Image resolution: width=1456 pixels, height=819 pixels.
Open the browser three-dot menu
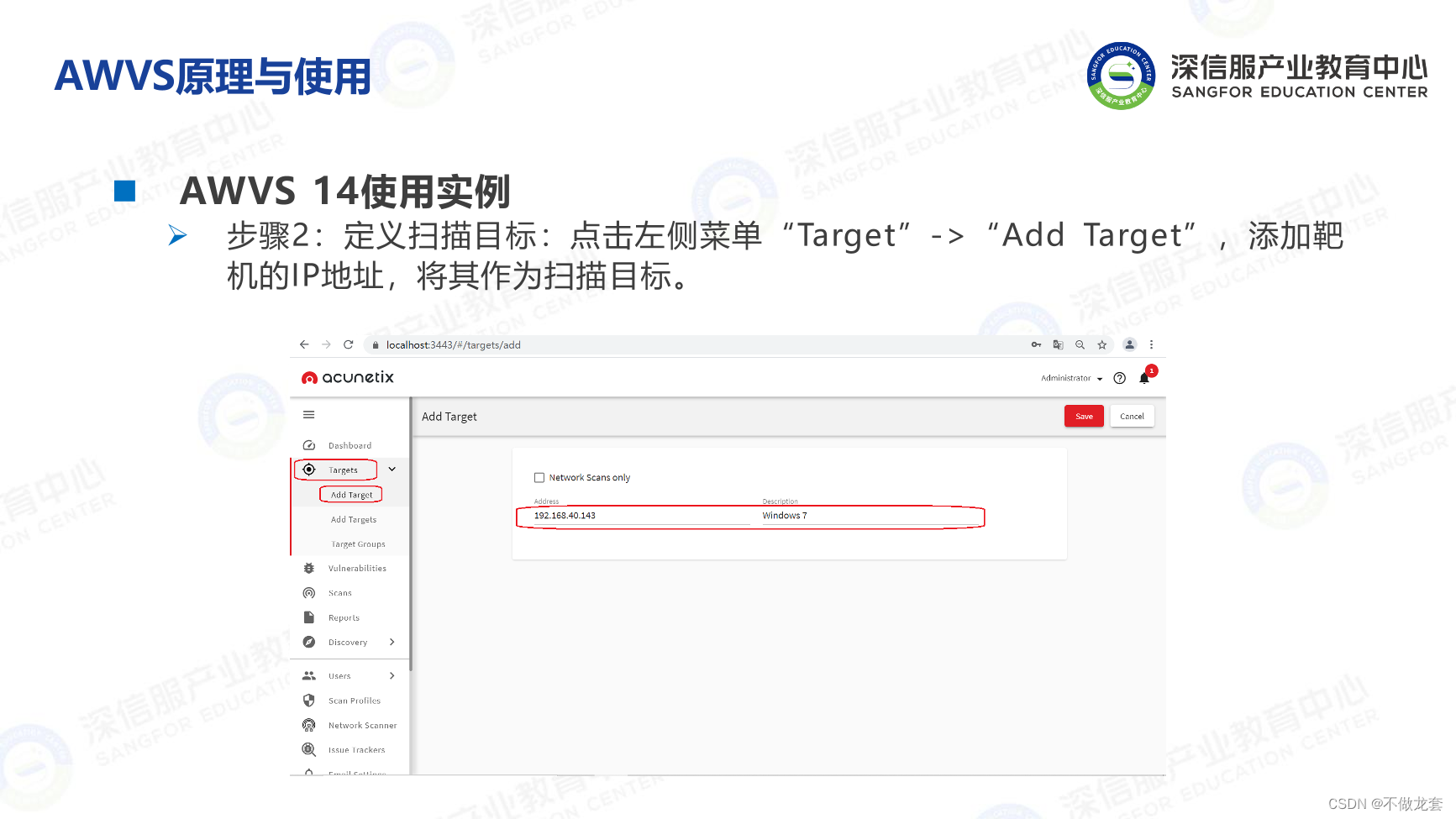point(1151,344)
